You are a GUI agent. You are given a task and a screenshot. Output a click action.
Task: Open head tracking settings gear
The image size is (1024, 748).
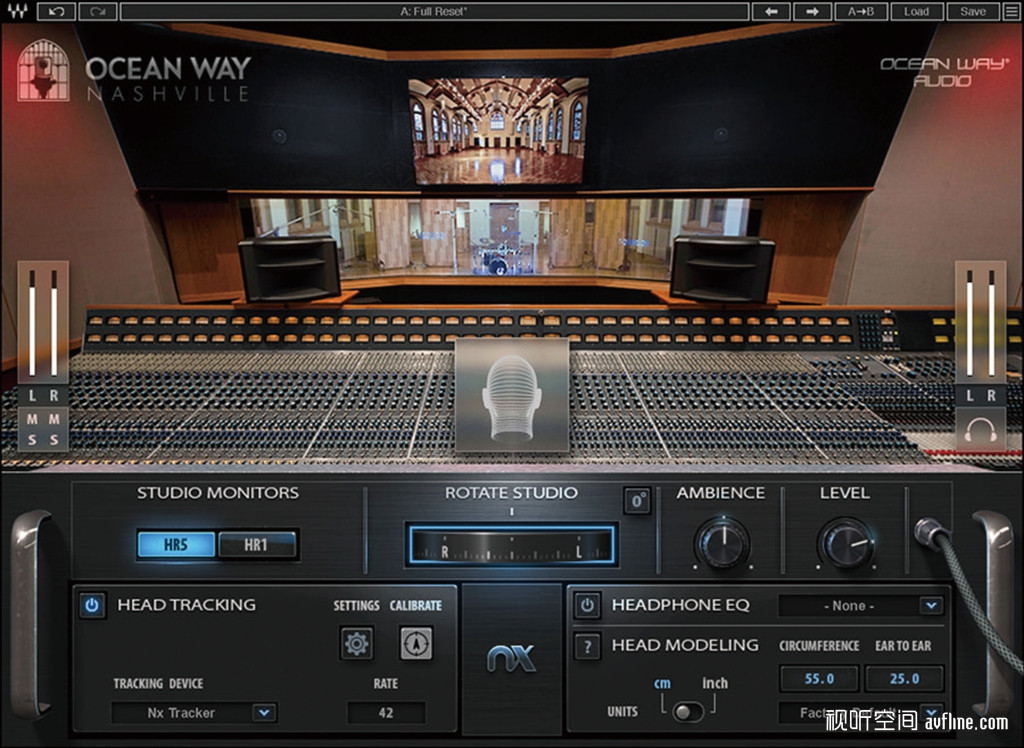(x=357, y=643)
